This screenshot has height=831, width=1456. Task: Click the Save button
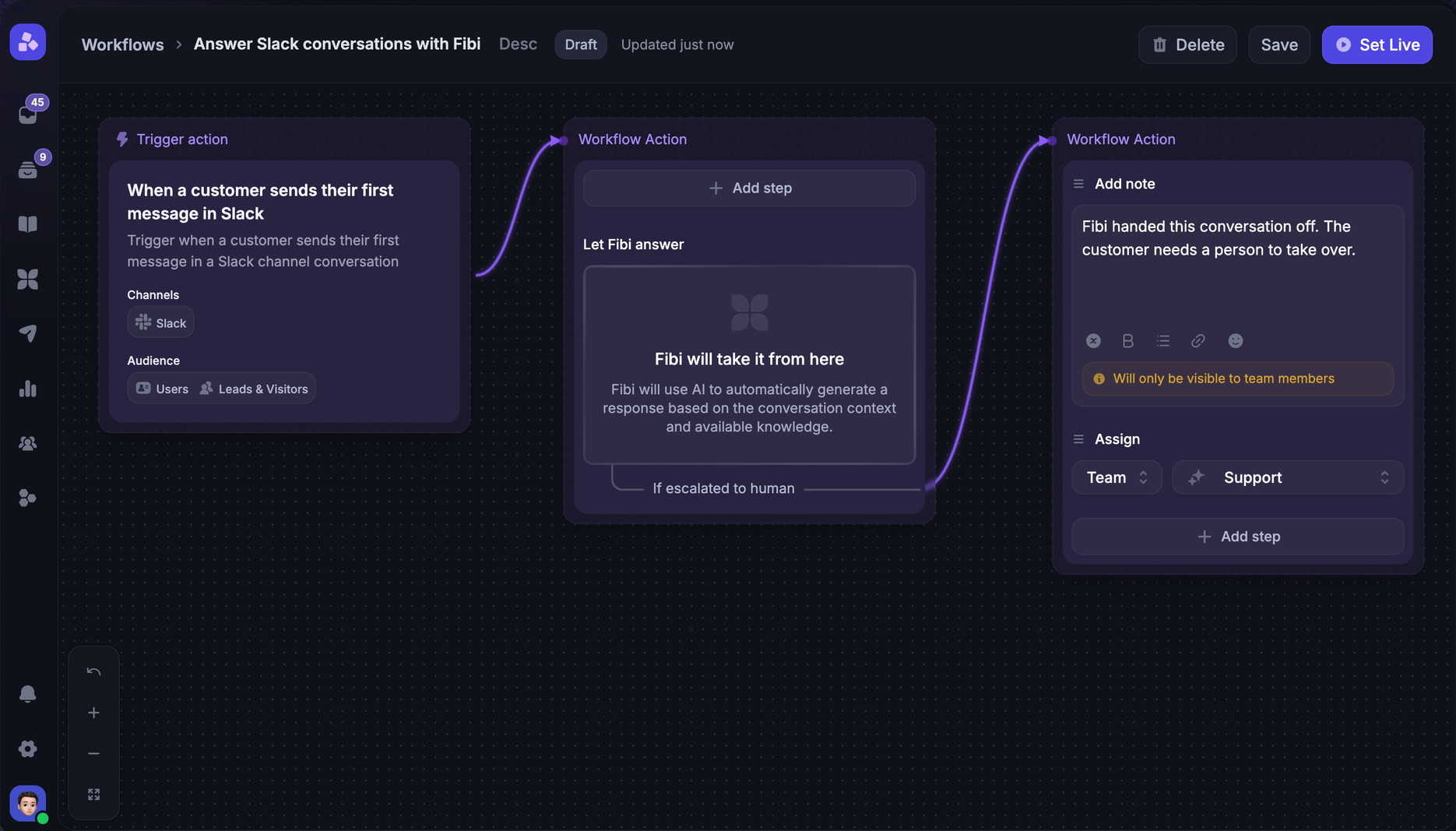coord(1279,44)
